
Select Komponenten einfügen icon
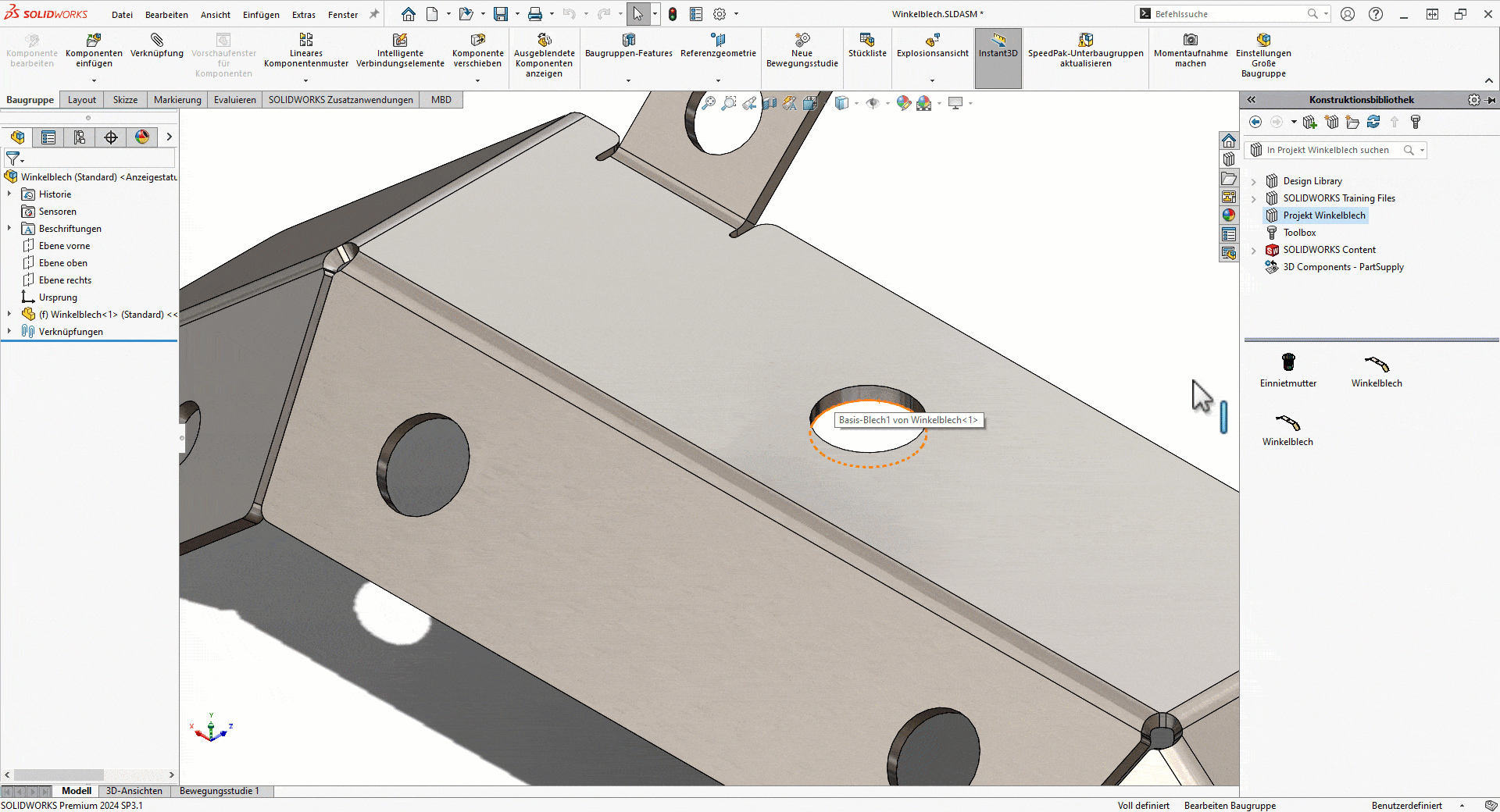tap(94, 40)
